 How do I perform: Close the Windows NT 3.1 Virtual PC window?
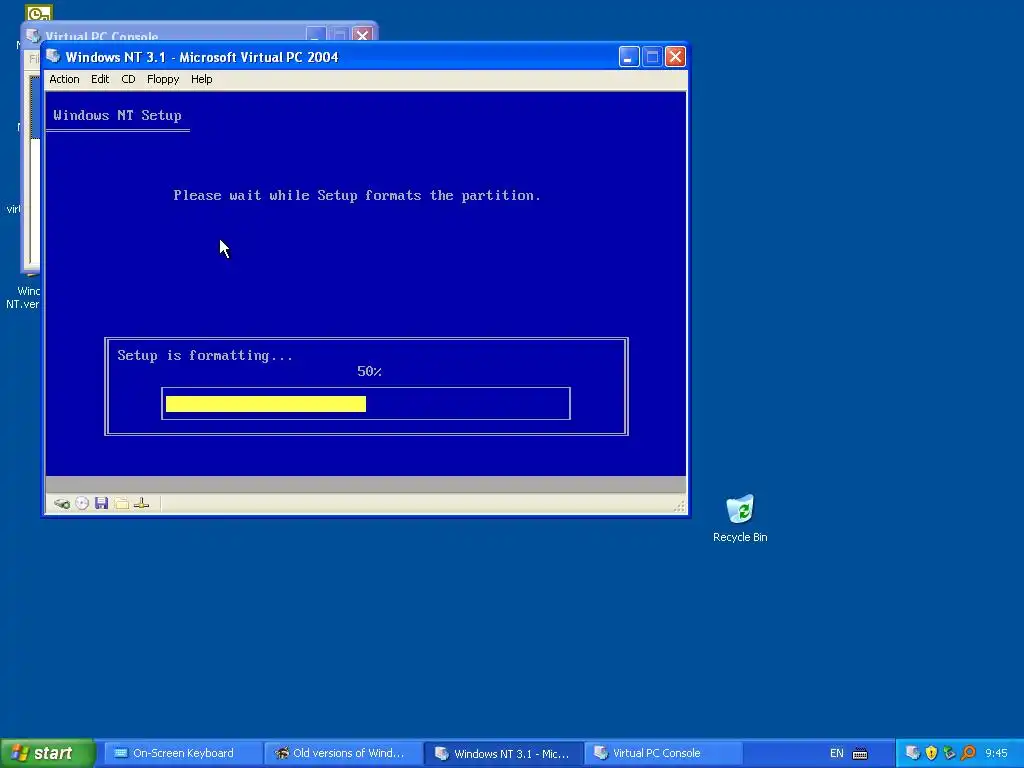675,57
